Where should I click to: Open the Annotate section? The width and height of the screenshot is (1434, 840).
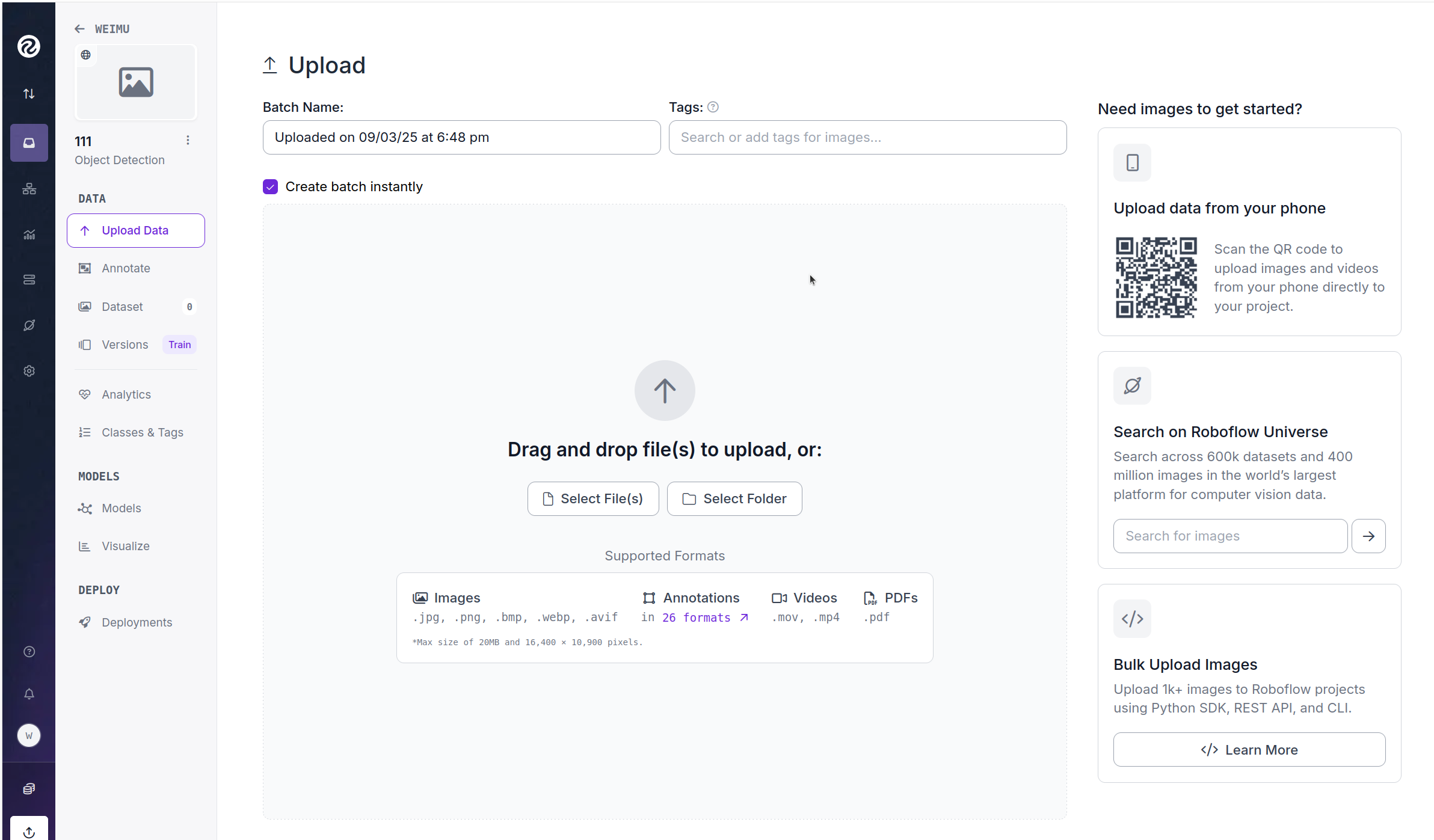(x=126, y=268)
